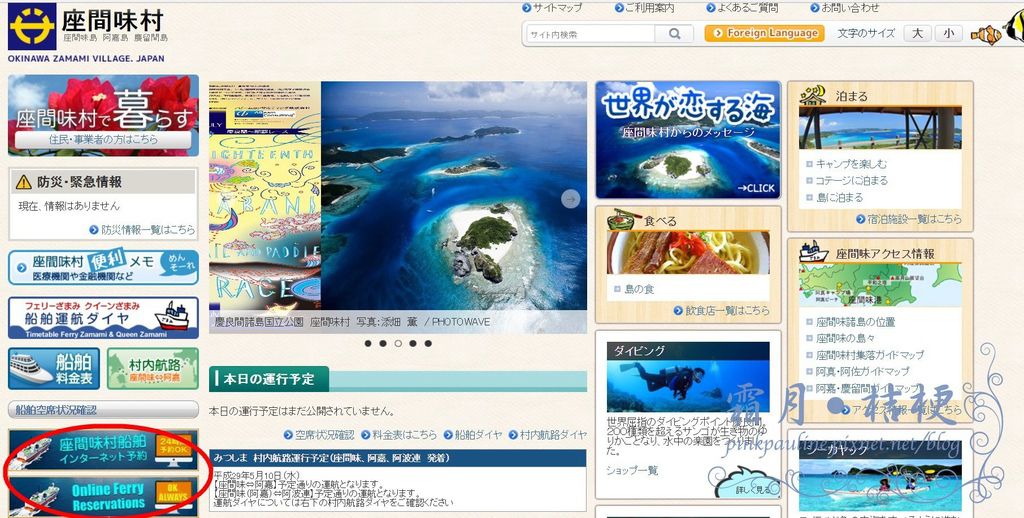
Task: Open 座間味諸島の位置 link
Action: click(855, 322)
